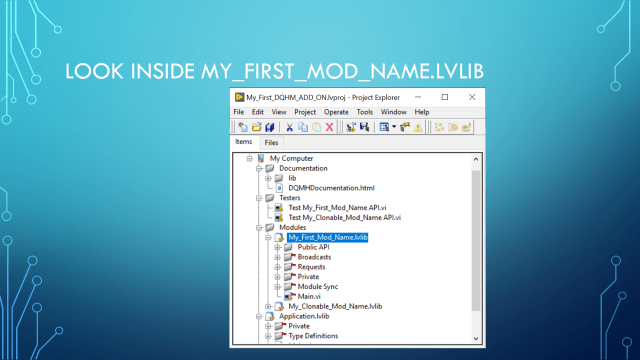Collapse the Modules folder
This screenshot has width=640, height=360.
pos(259,227)
